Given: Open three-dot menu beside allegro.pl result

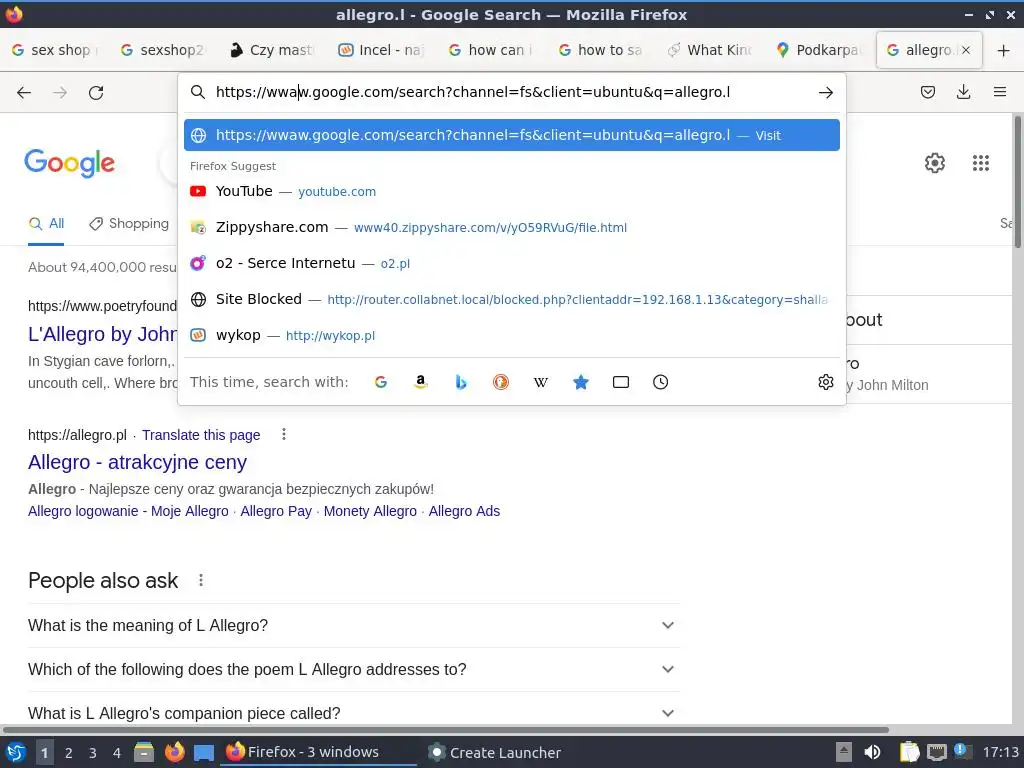Looking at the screenshot, I should coord(283,434).
